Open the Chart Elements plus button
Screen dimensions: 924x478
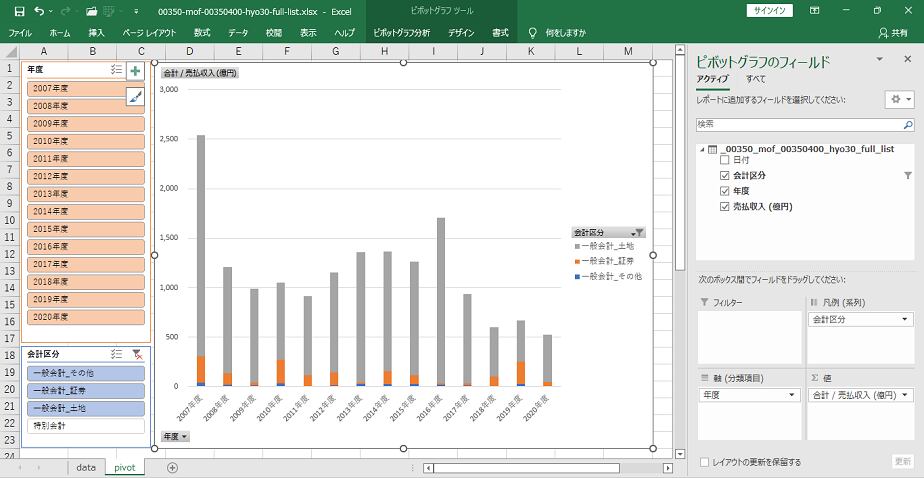click(135, 71)
